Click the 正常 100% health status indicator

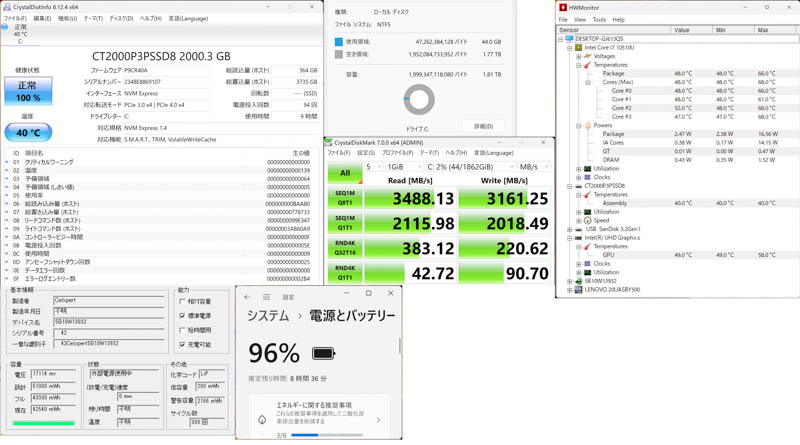pos(28,92)
